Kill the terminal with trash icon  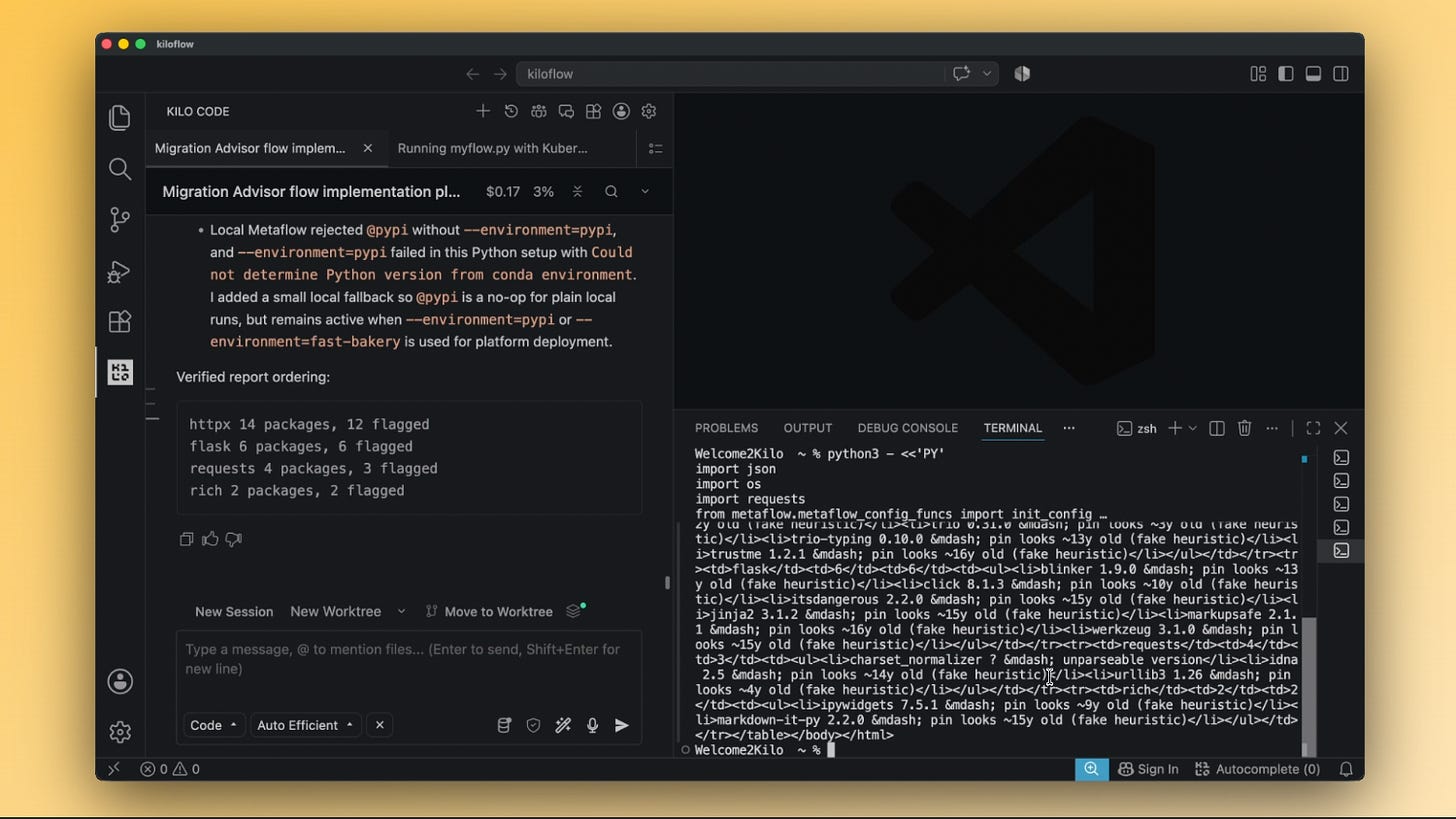click(1244, 428)
